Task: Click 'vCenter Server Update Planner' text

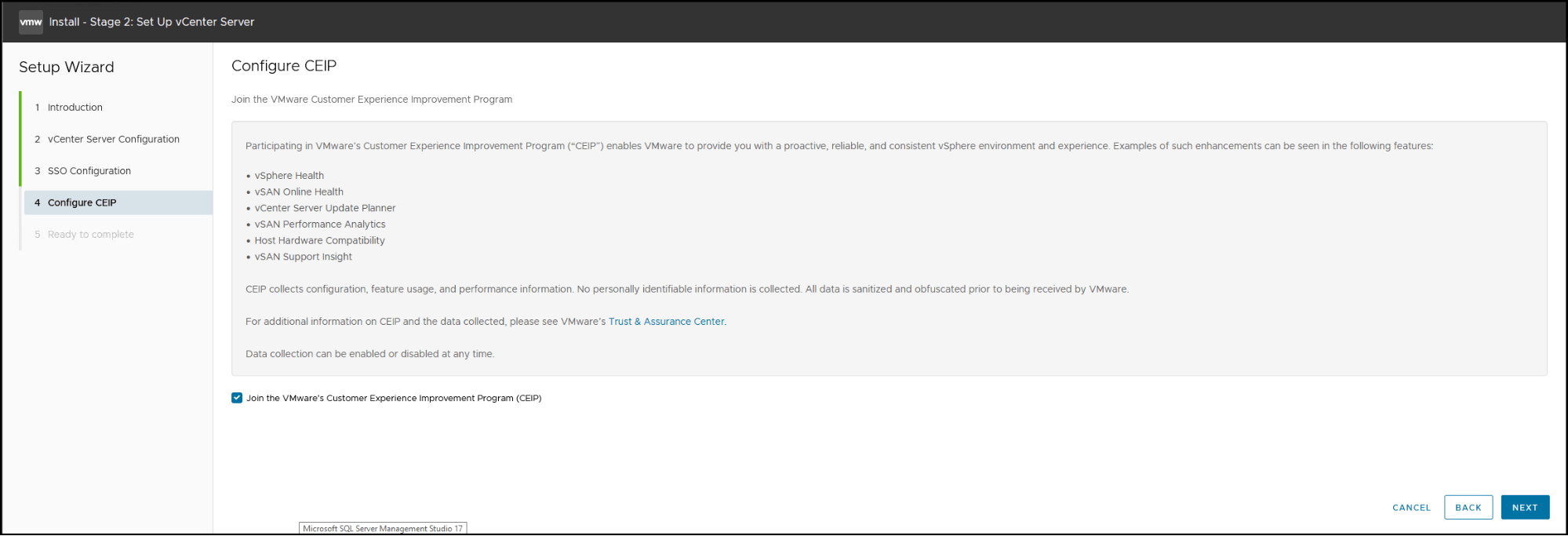Action: pyautogui.click(x=325, y=209)
